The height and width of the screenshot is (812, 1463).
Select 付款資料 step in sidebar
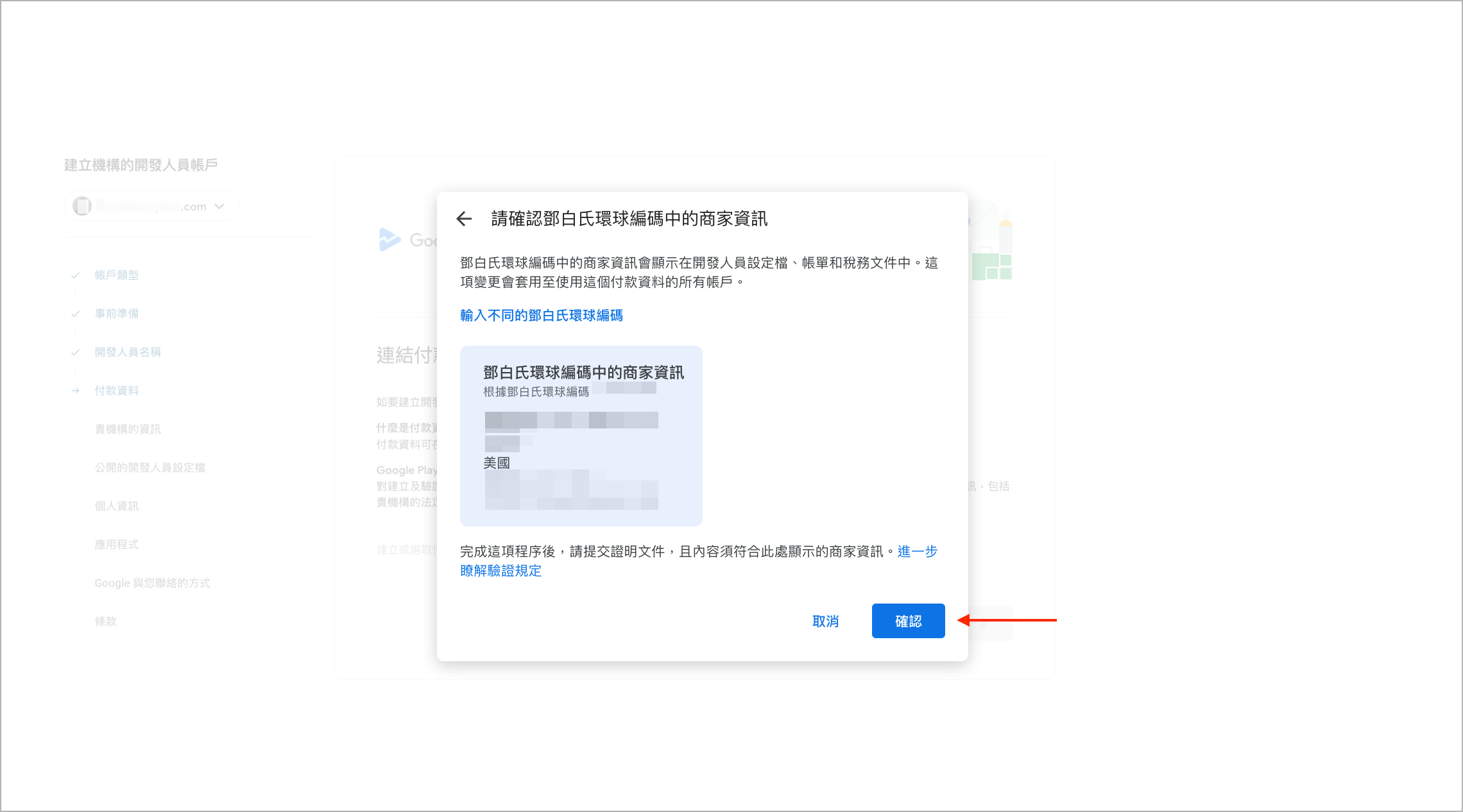117,391
